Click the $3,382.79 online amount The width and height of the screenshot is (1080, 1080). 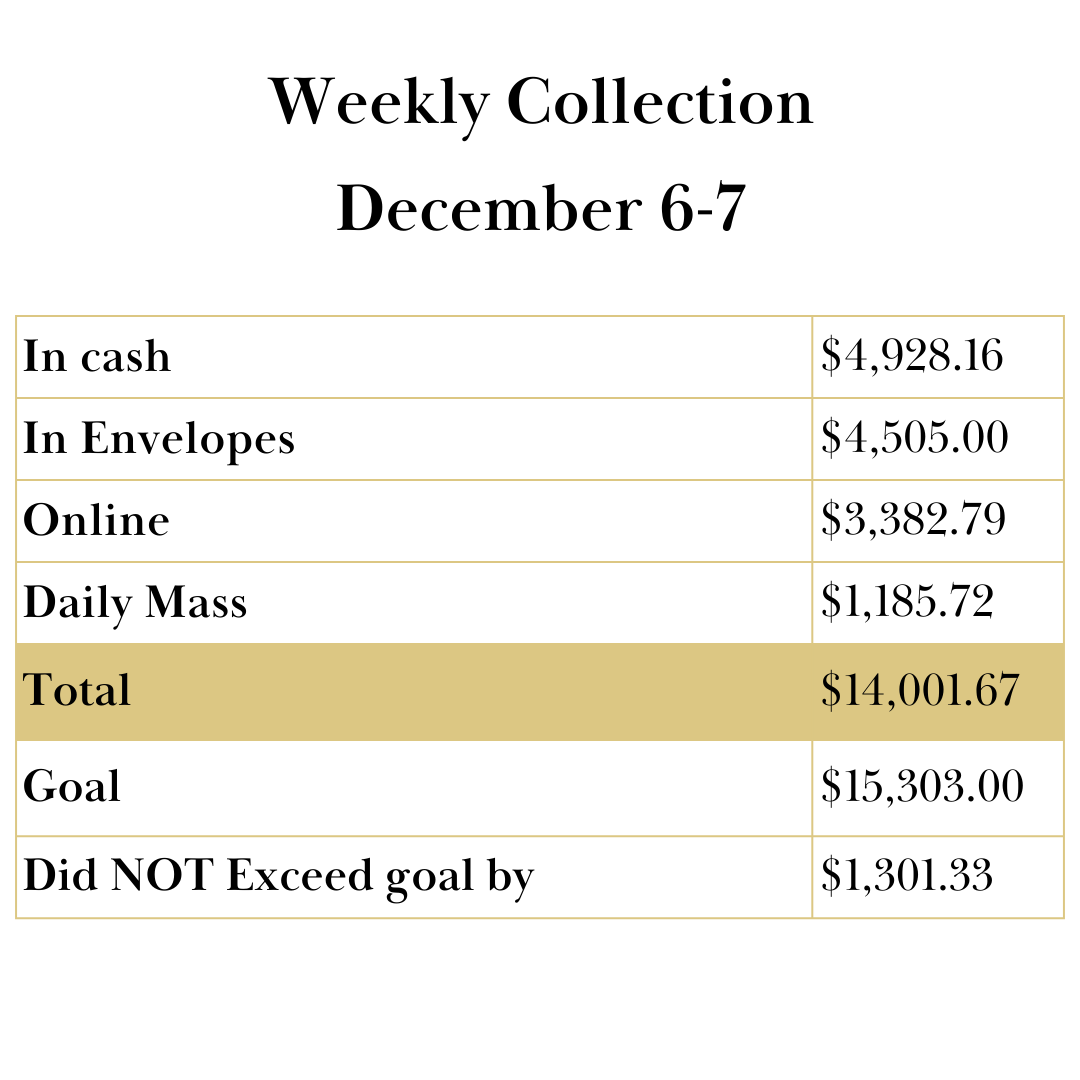913,521
